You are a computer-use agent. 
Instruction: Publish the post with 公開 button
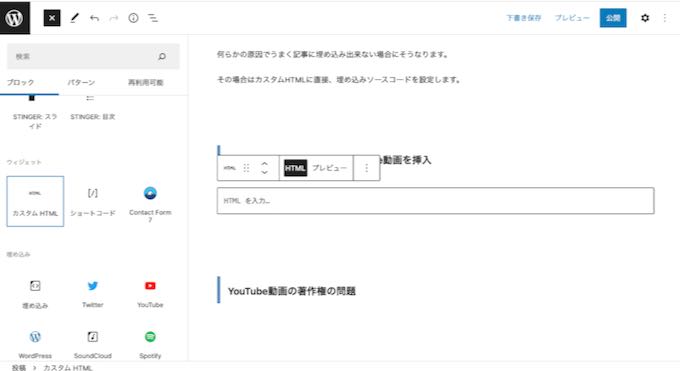coord(613,18)
